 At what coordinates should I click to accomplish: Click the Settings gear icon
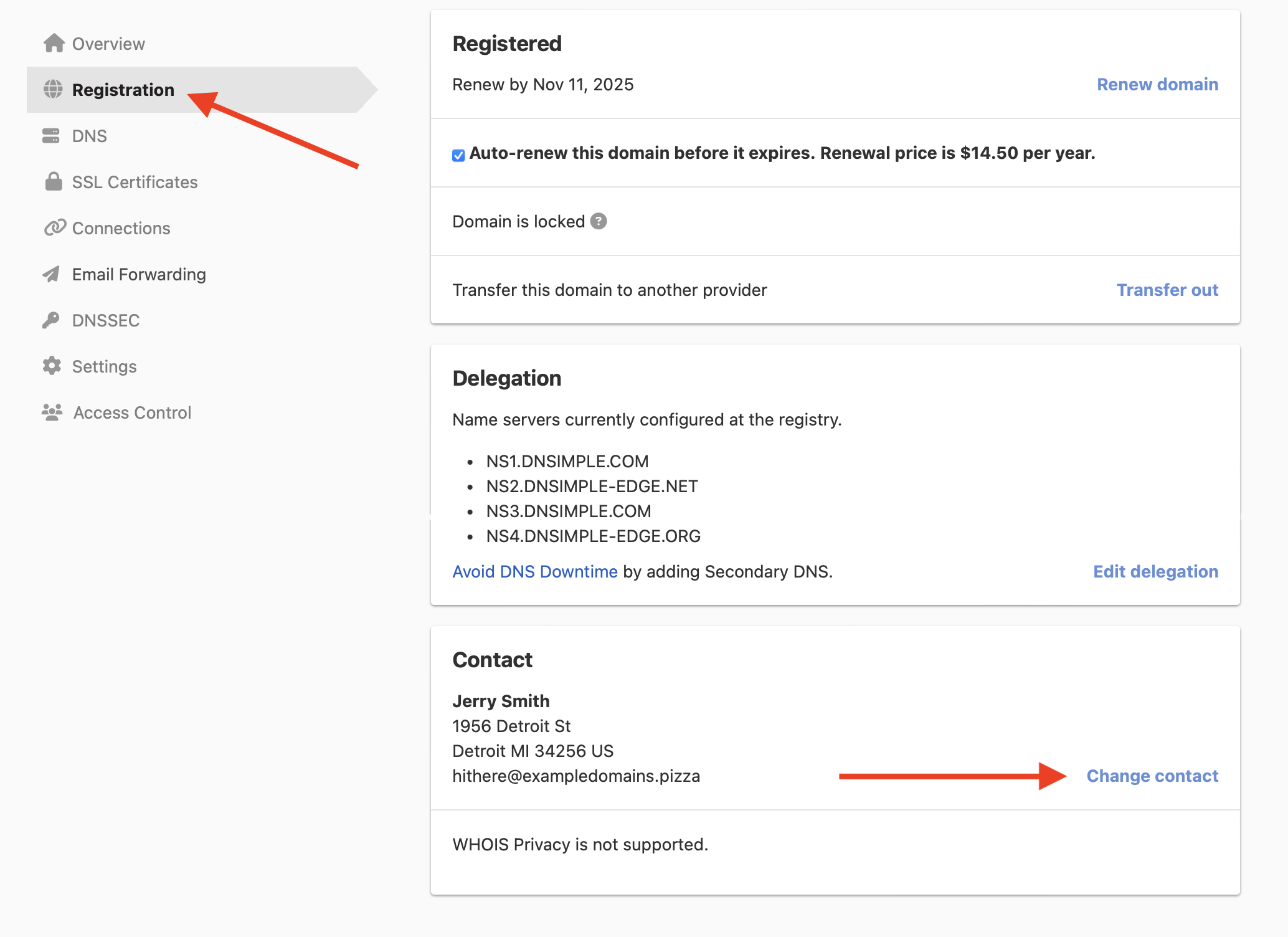(x=52, y=366)
